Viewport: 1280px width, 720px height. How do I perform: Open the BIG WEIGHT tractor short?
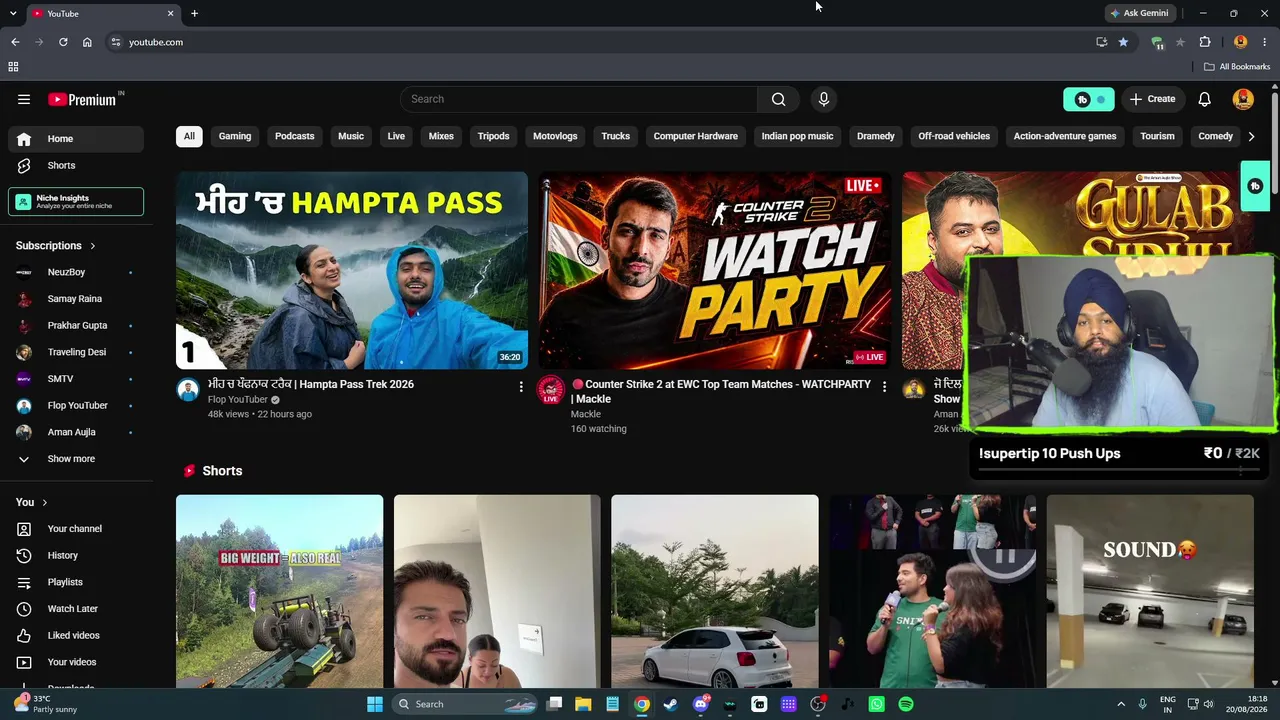click(280, 591)
